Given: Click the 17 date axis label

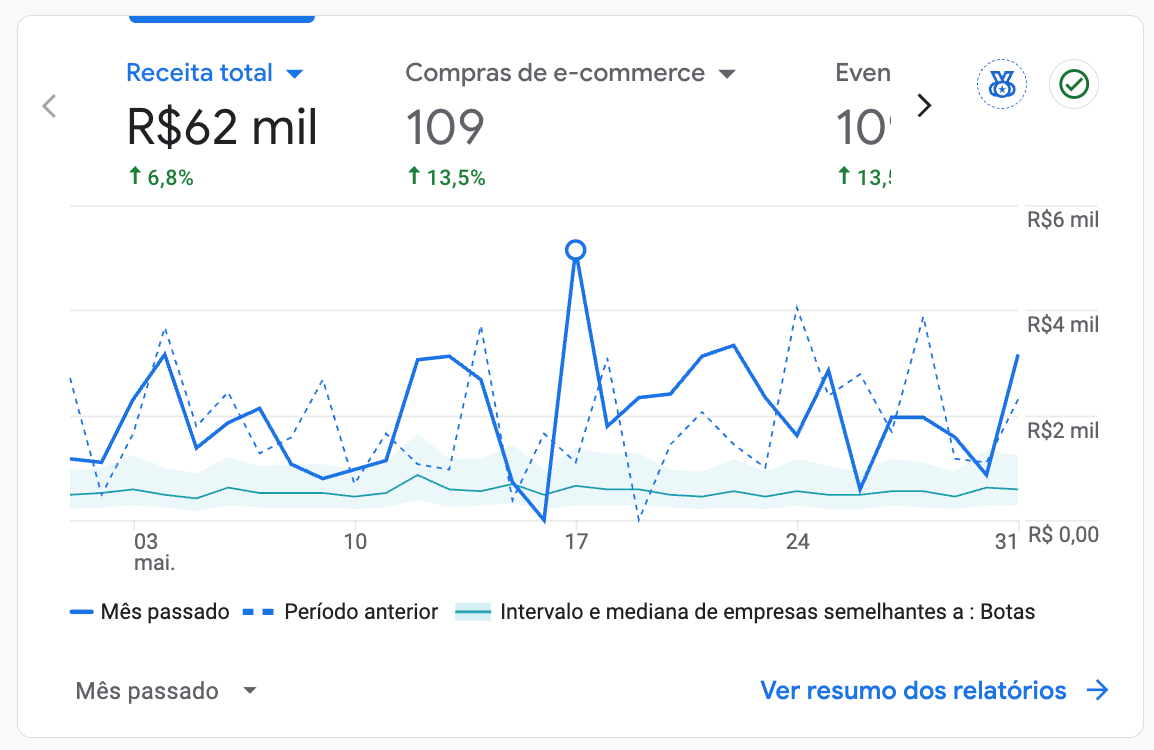Looking at the screenshot, I should (x=576, y=542).
